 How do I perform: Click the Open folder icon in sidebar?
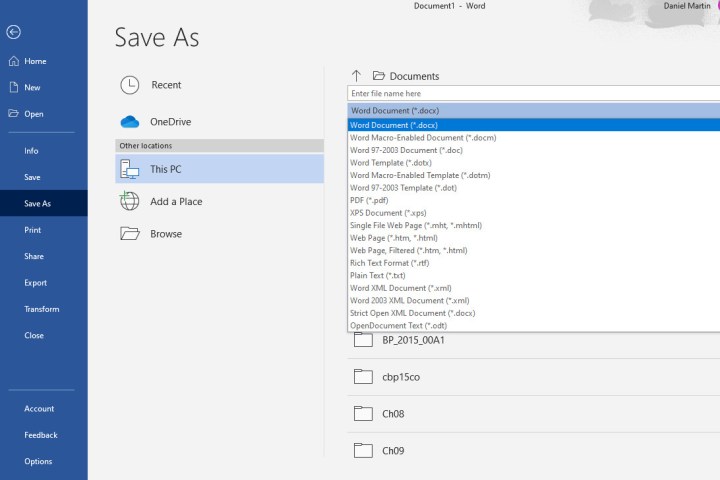click(x=14, y=114)
